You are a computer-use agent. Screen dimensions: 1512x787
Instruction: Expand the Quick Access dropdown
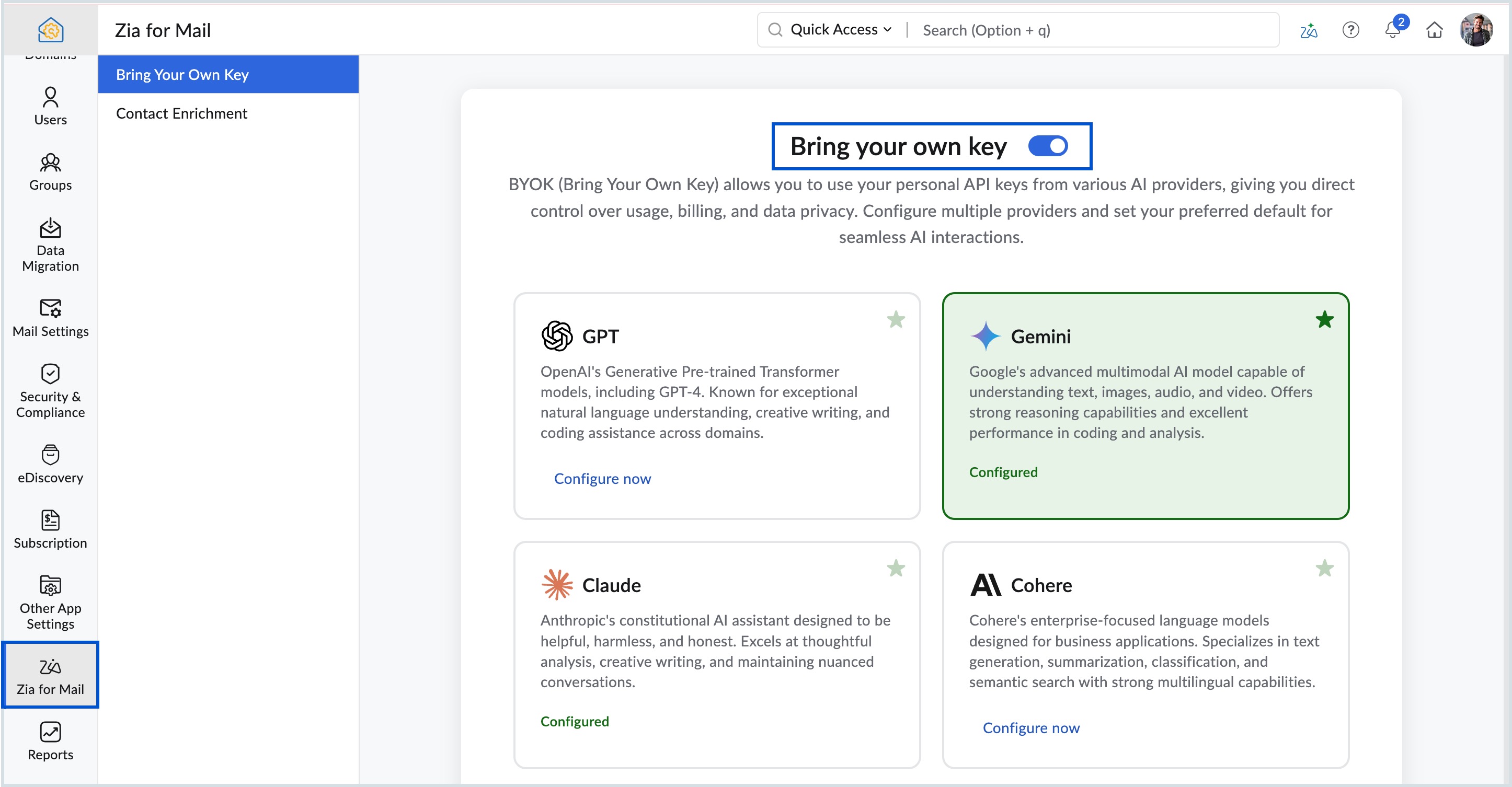click(841, 29)
